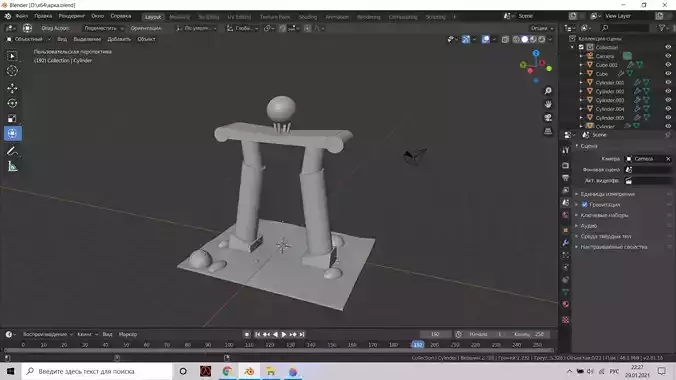Expand the Среда твёрдых тел panel
The height and width of the screenshot is (380, 676).
coord(606,236)
